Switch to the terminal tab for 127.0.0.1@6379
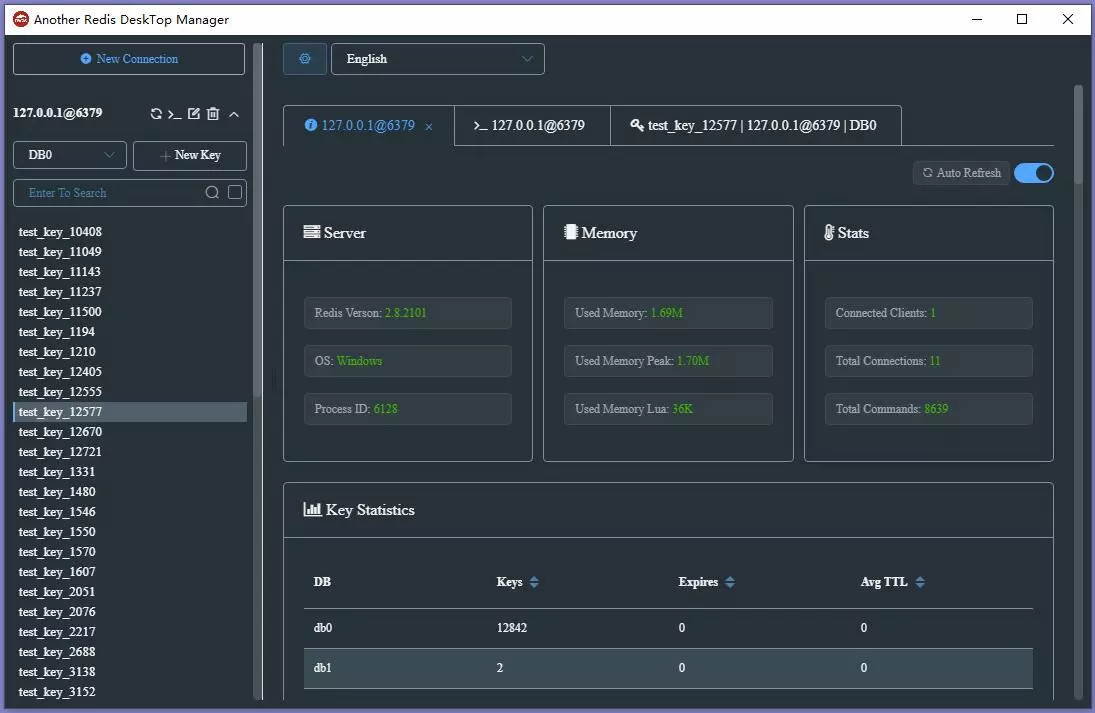The width and height of the screenshot is (1095, 713). coord(532,126)
